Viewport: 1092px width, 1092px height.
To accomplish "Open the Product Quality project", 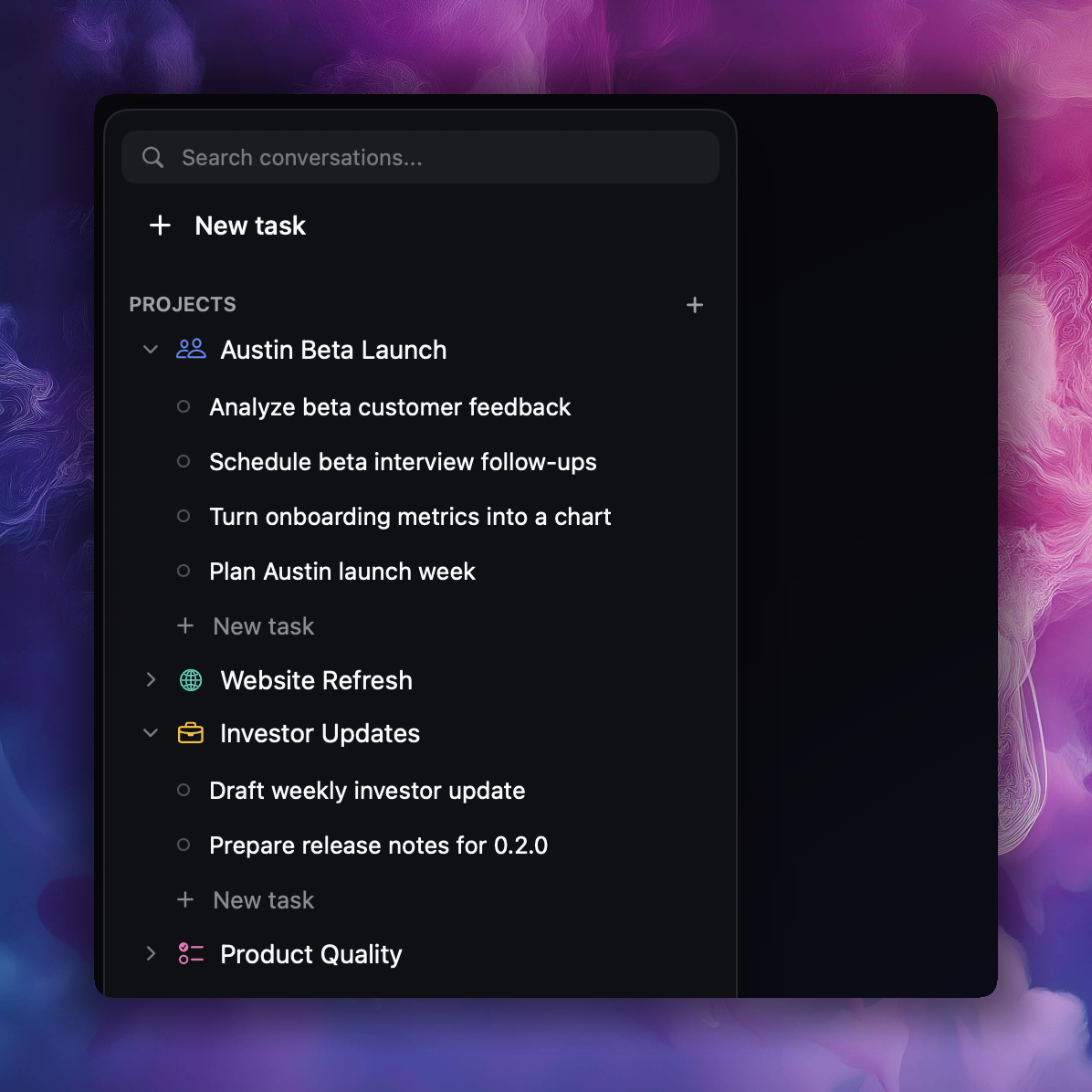I will pos(310,954).
